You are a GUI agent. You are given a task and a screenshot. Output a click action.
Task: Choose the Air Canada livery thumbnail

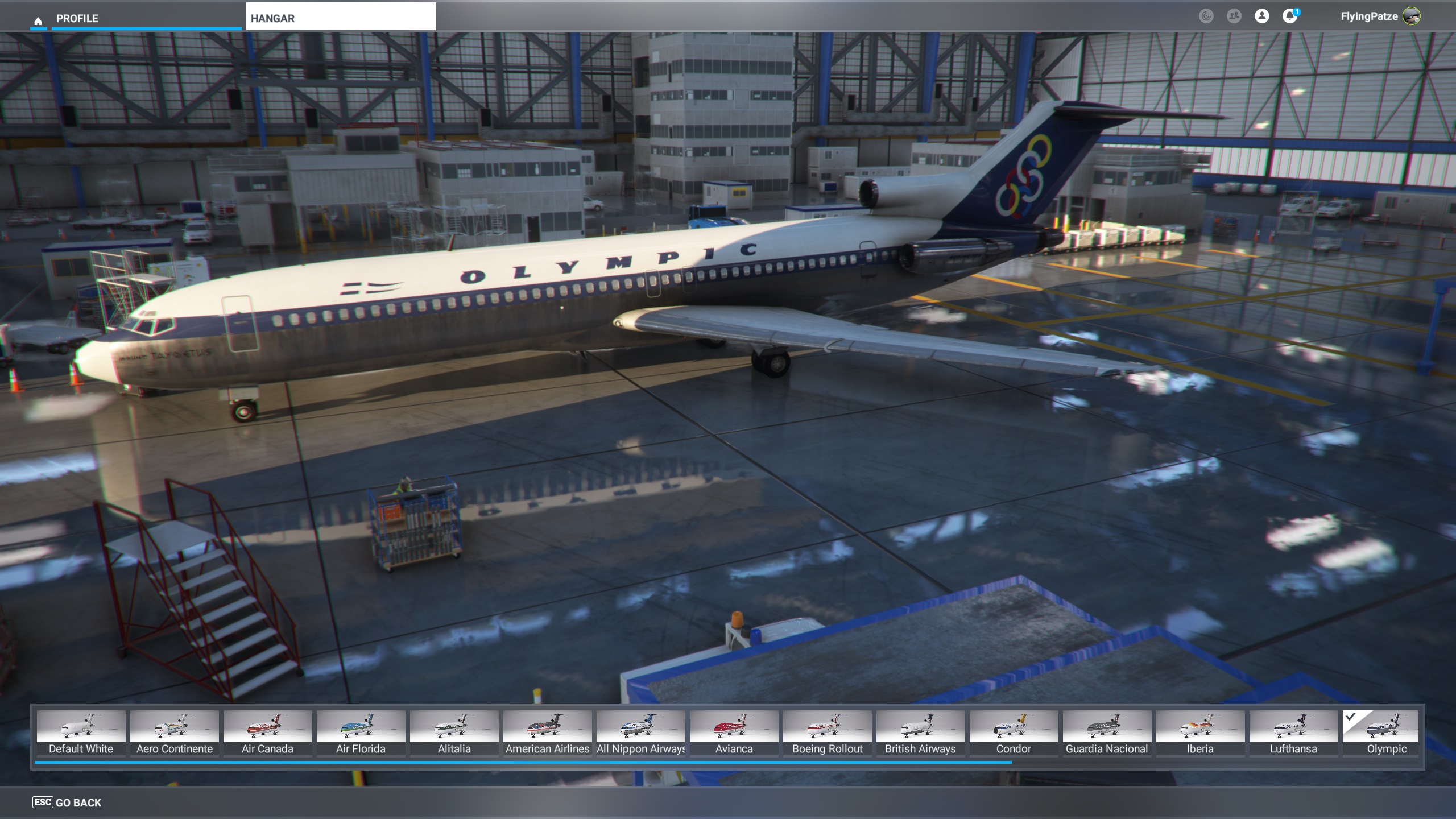pyautogui.click(x=267, y=733)
